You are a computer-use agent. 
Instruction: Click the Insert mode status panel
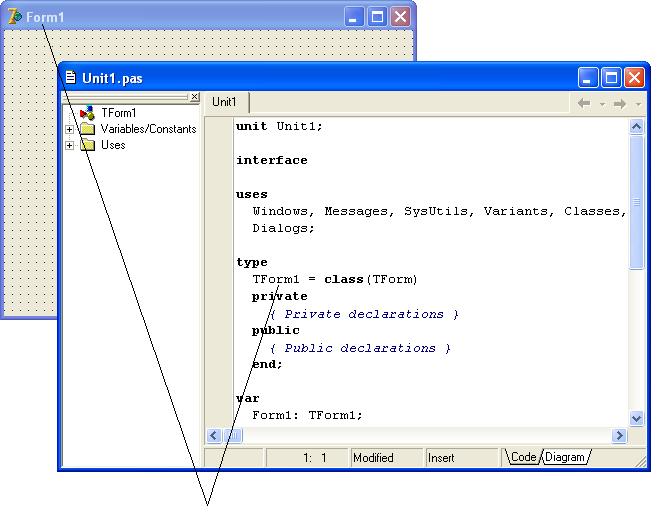pos(462,457)
